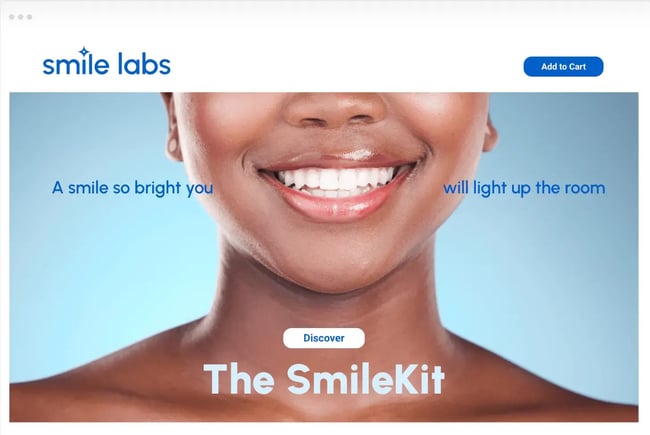Open the Discover button
This screenshot has height=435, width=650.
[324, 338]
